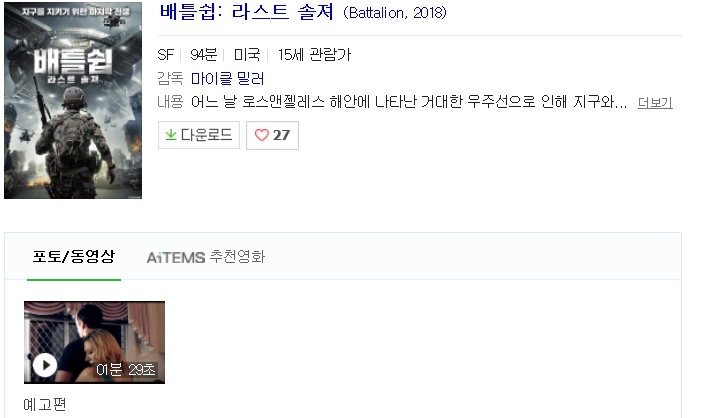Click the synopsis text starting 어느 날
720x418 pixels.
[409, 102]
